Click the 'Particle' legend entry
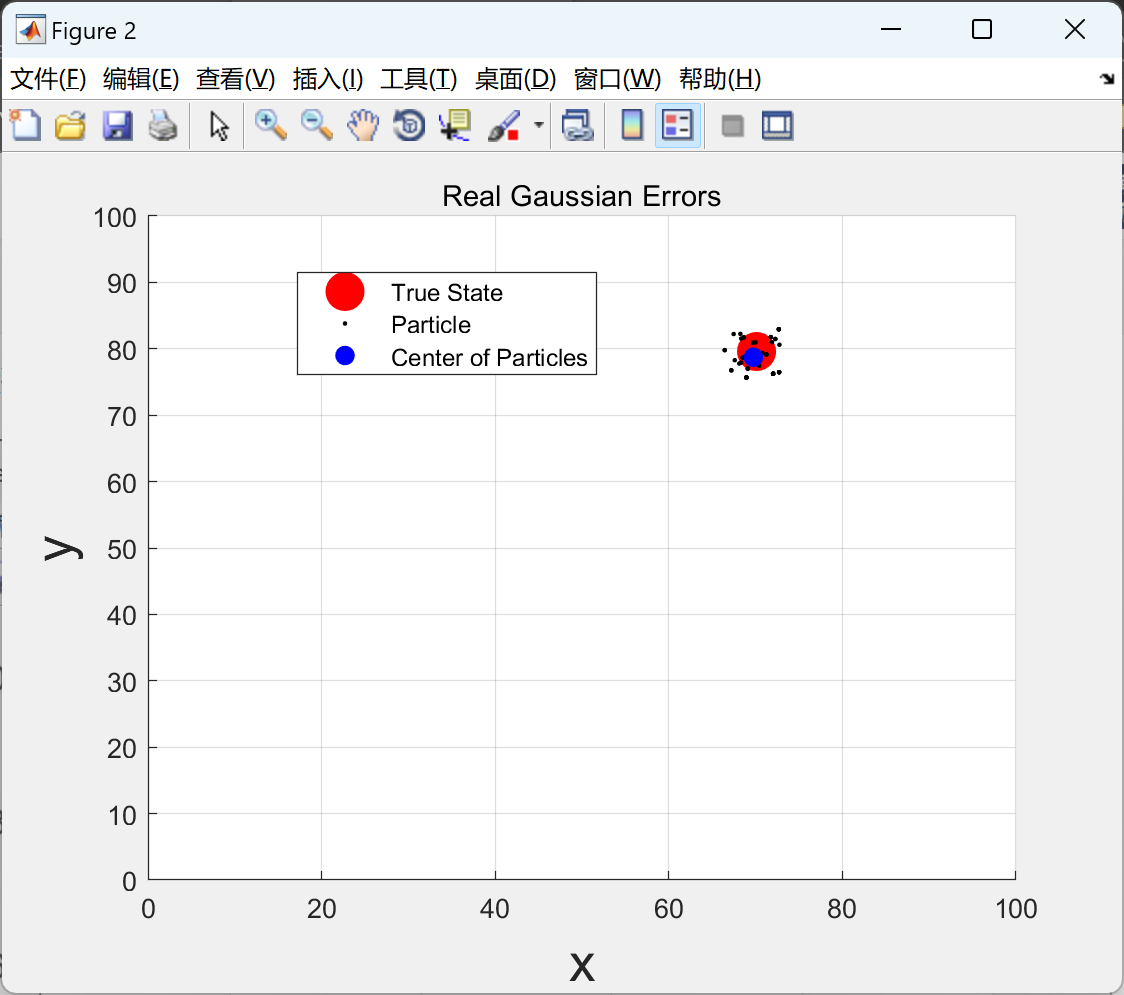 (x=431, y=325)
